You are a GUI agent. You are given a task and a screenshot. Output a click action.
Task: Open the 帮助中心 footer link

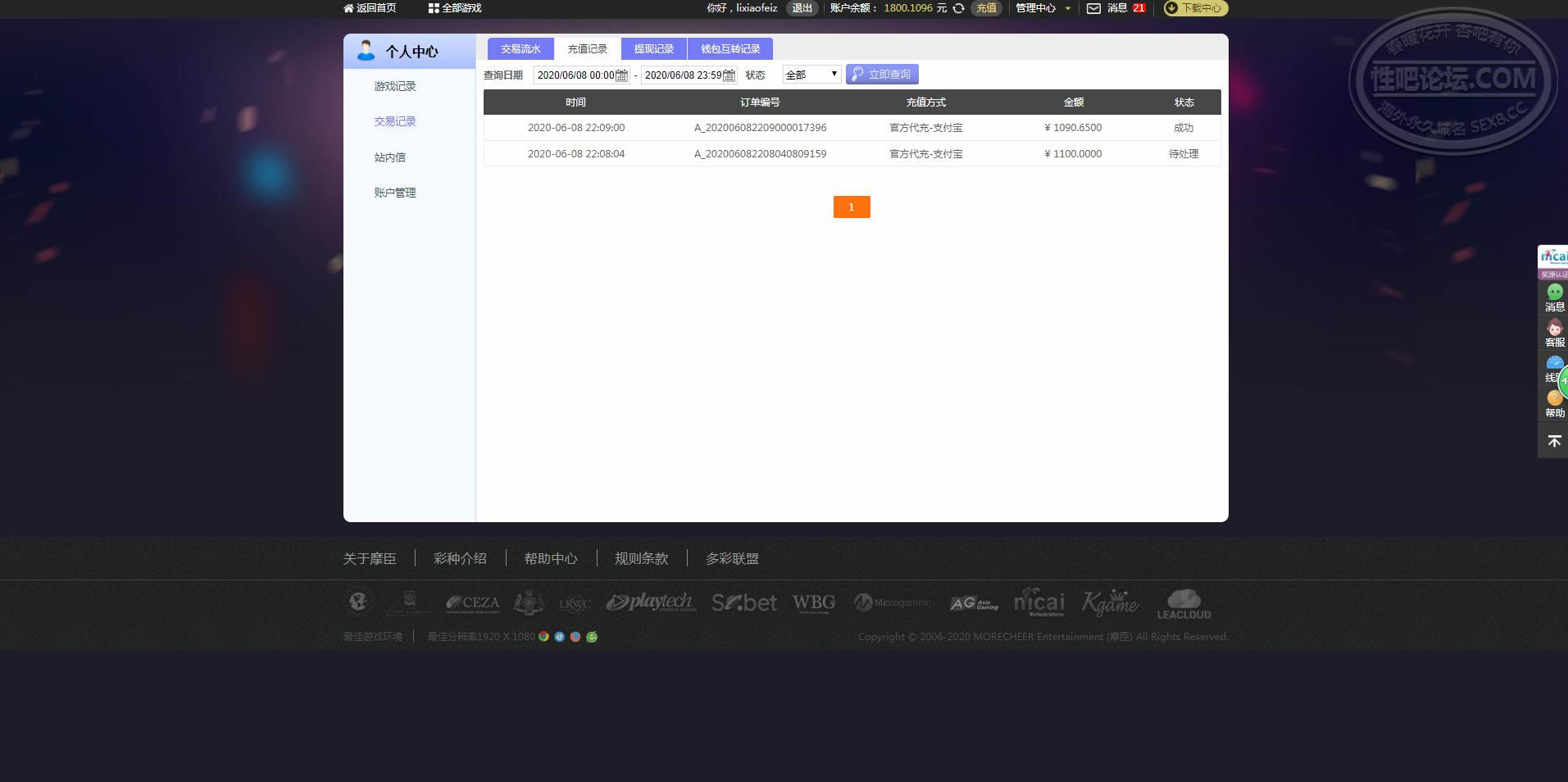tap(551, 559)
